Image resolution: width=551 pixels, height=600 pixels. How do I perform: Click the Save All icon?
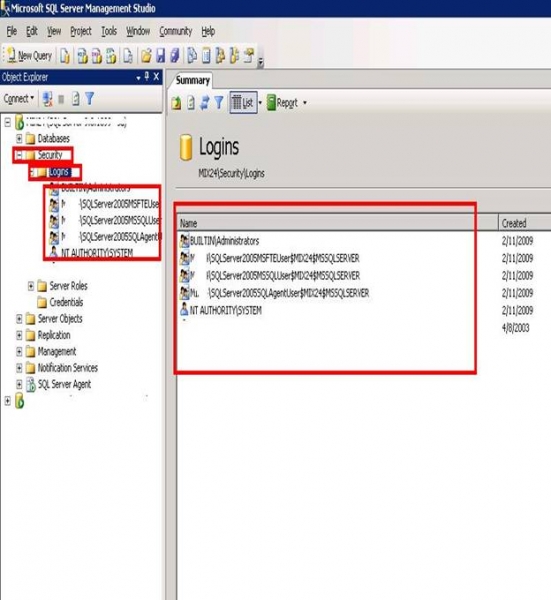(175, 56)
